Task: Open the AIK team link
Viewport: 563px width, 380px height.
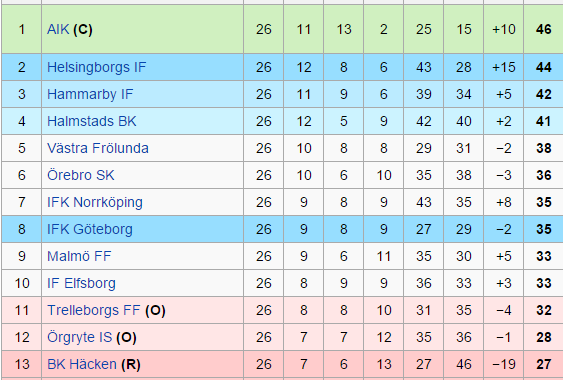Action: [58, 29]
